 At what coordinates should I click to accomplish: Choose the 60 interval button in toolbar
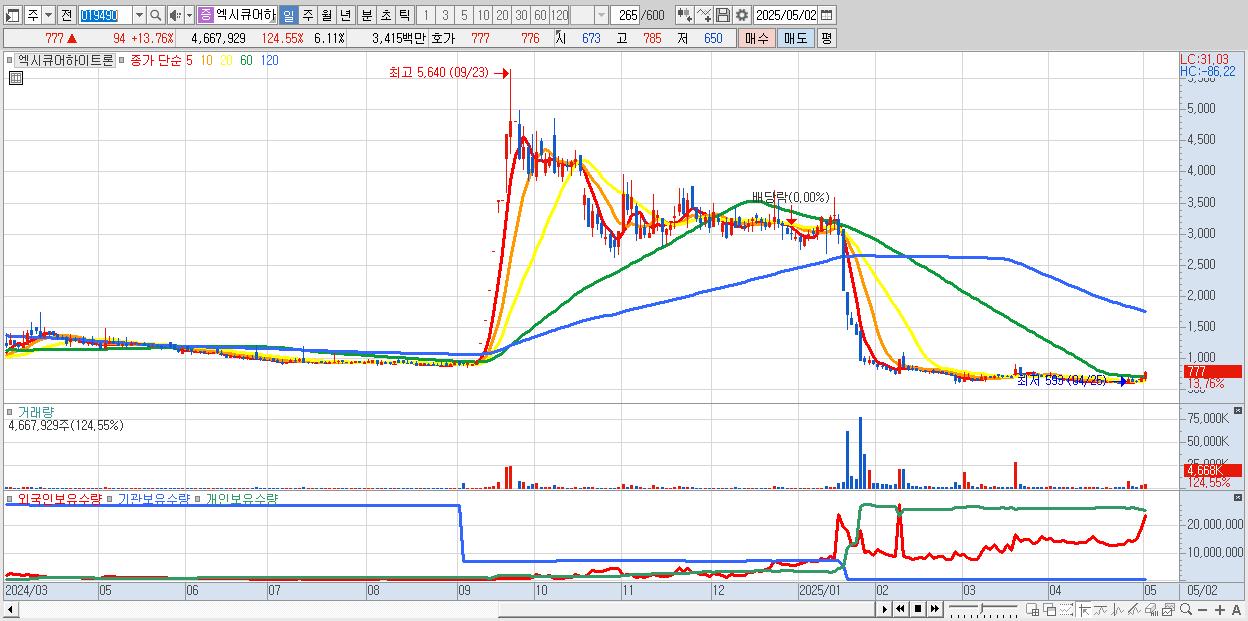pos(540,15)
